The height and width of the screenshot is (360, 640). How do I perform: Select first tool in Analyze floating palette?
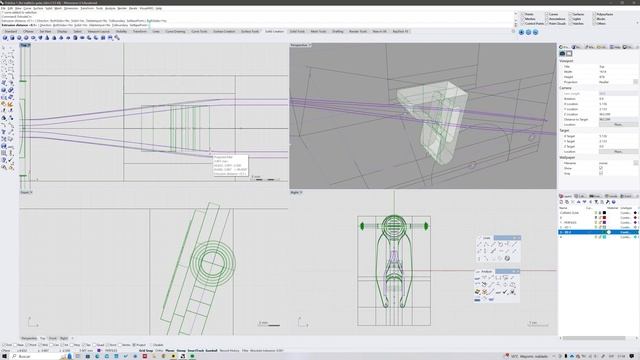click(477, 278)
